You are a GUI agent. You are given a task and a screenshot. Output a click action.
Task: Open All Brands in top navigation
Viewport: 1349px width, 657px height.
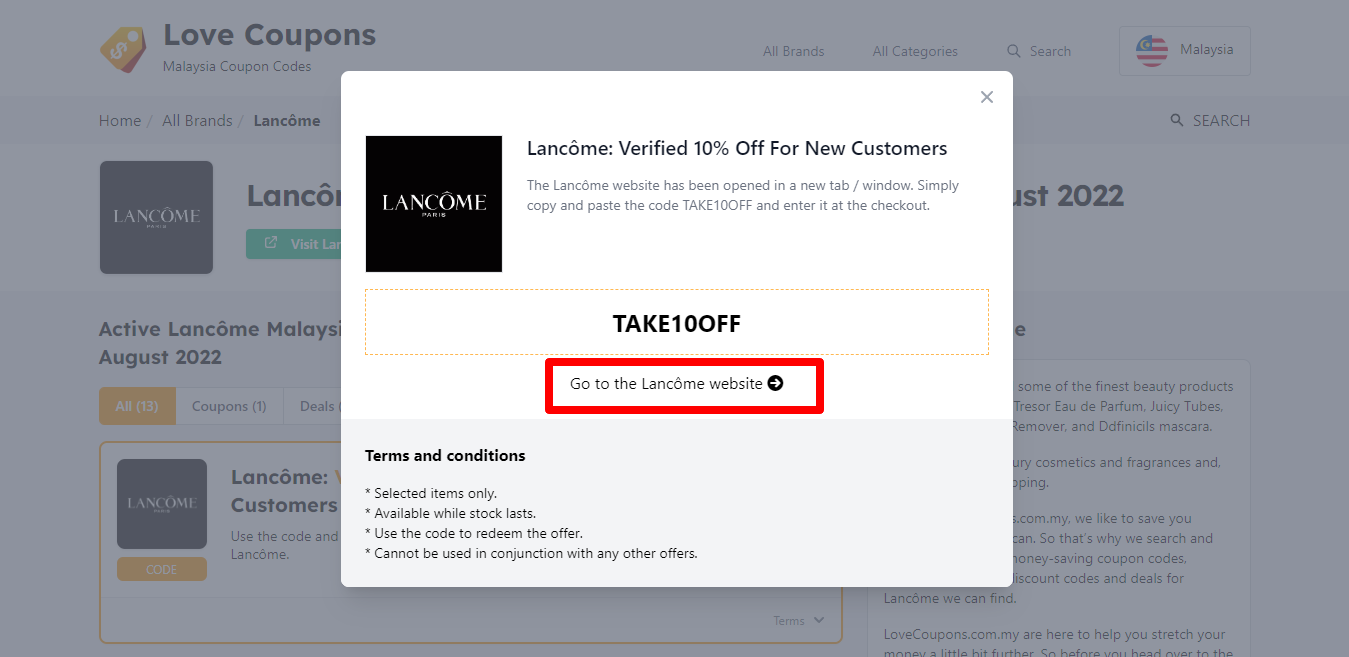[x=793, y=51]
